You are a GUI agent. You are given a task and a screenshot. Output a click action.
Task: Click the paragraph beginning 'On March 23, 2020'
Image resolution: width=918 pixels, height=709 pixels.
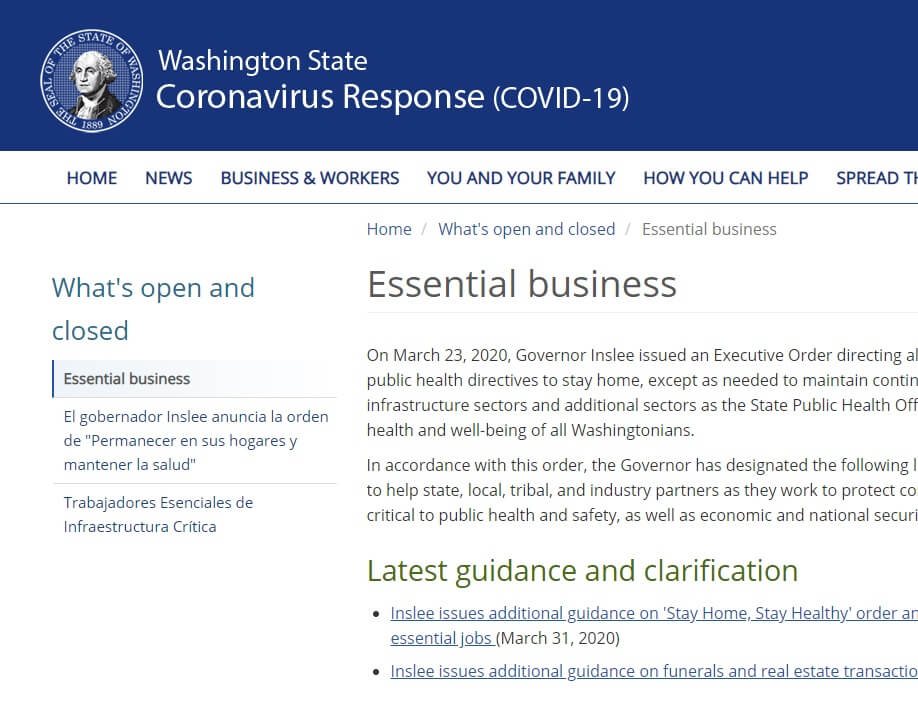tap(641, 393)
